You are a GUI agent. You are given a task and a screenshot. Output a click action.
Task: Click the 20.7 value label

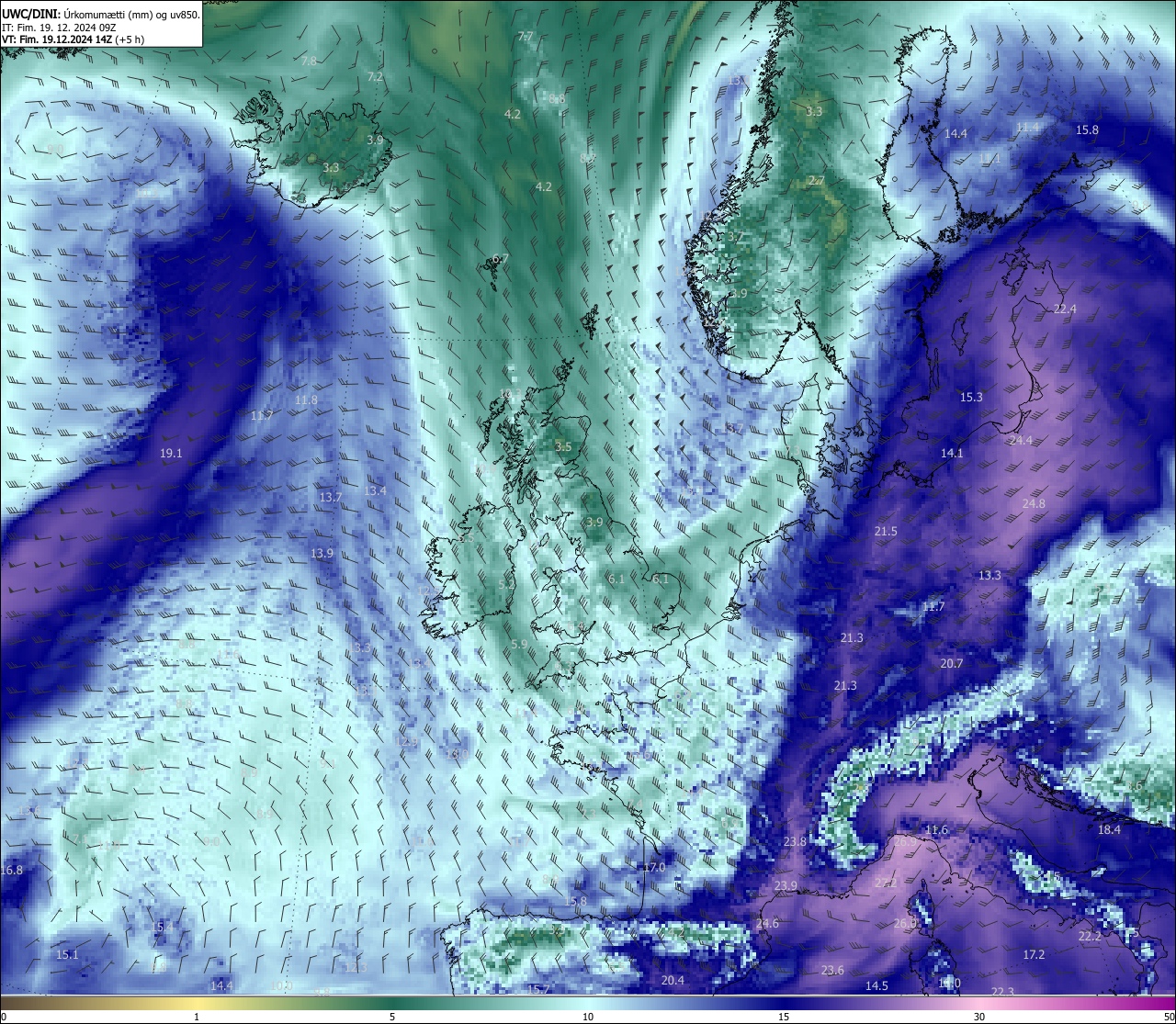click(x=952, y=663)
